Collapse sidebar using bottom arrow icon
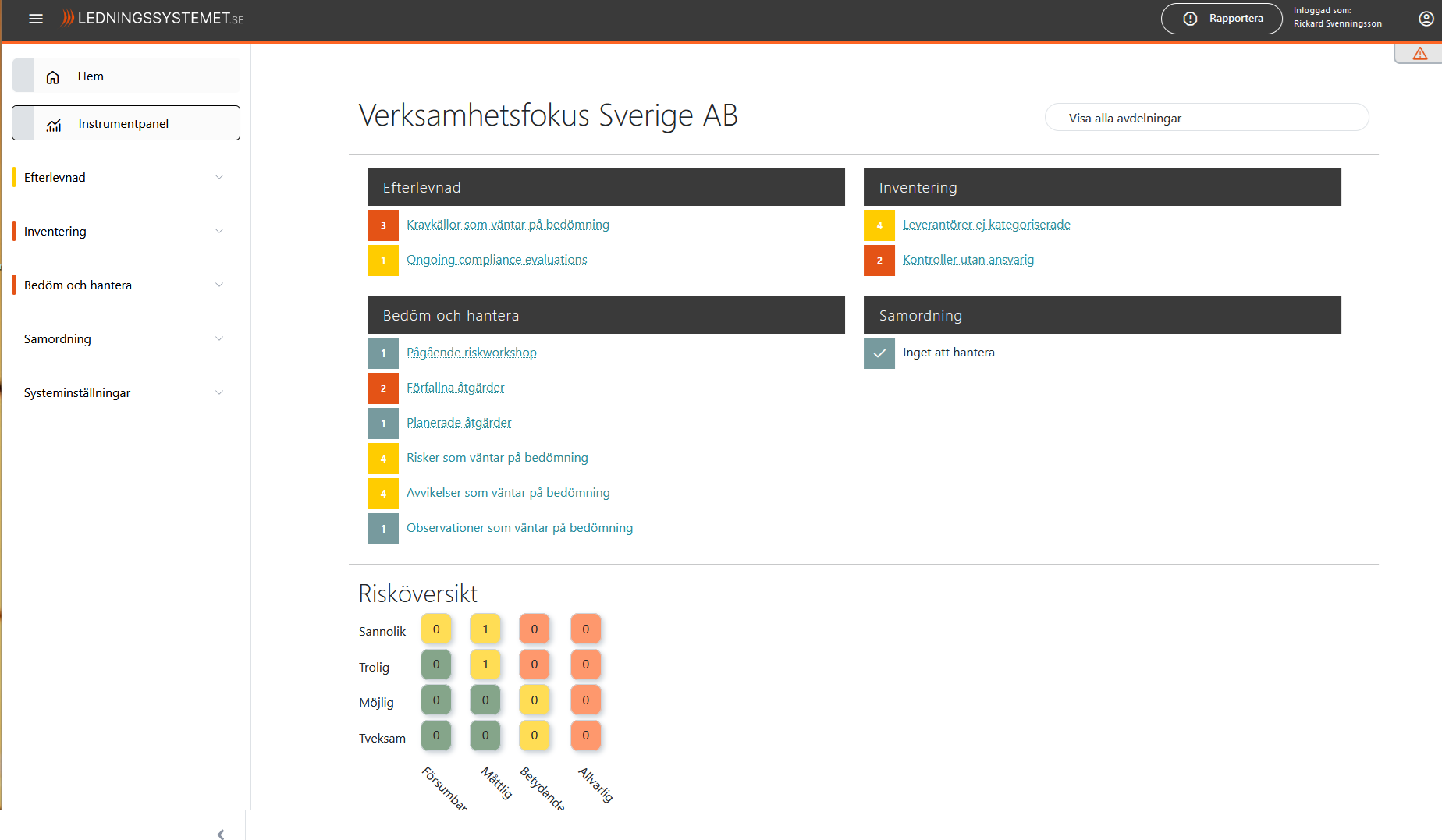The image size is (1442, 840). point(221,834)
